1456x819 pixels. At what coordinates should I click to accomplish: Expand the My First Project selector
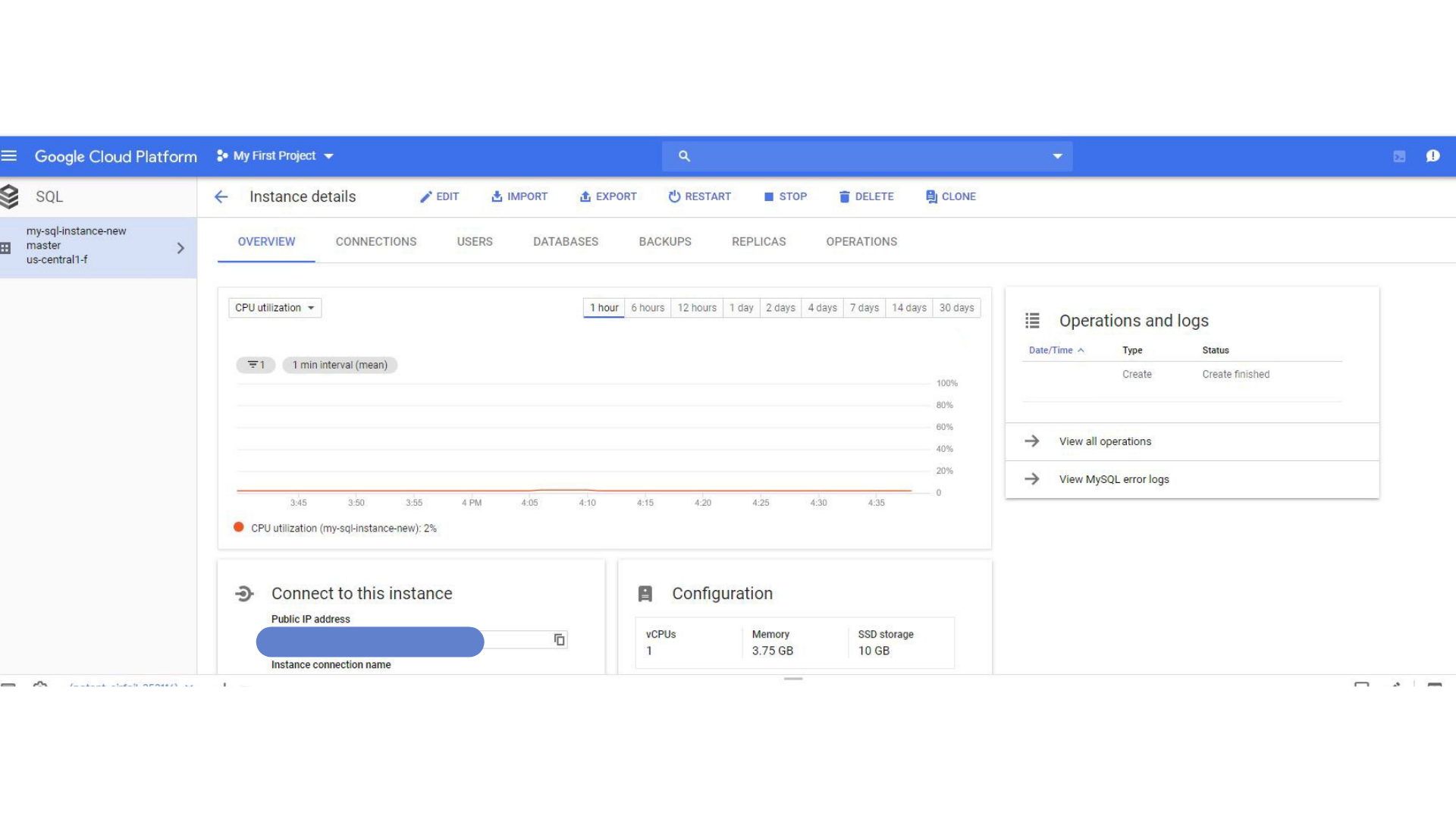328,155
